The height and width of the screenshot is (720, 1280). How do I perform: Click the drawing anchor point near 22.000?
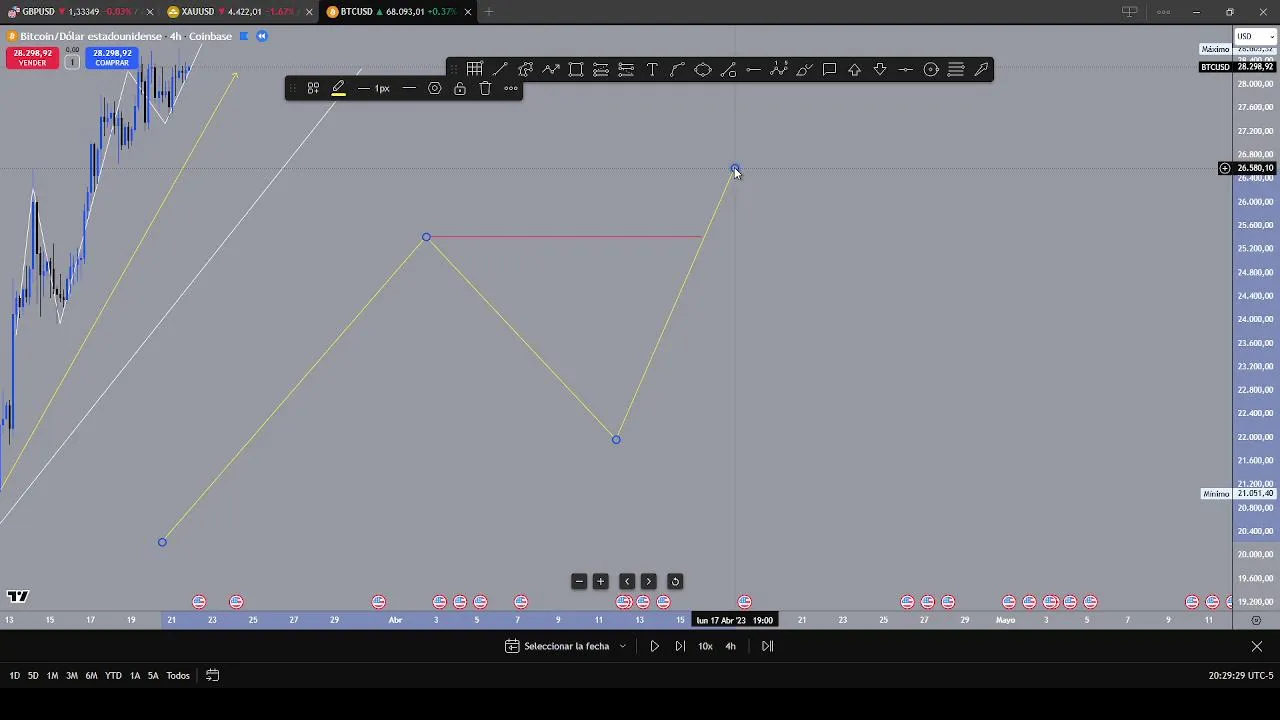[x=616, y=440]
